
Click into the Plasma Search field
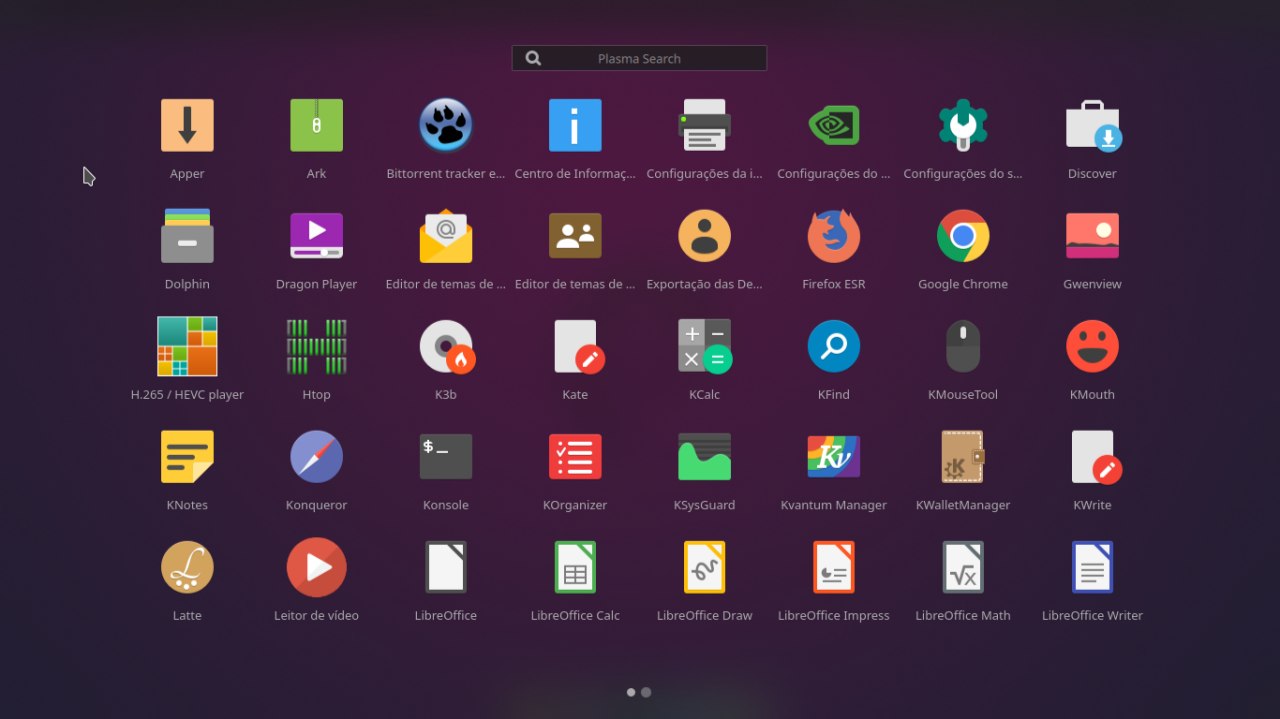pos(639,58)
